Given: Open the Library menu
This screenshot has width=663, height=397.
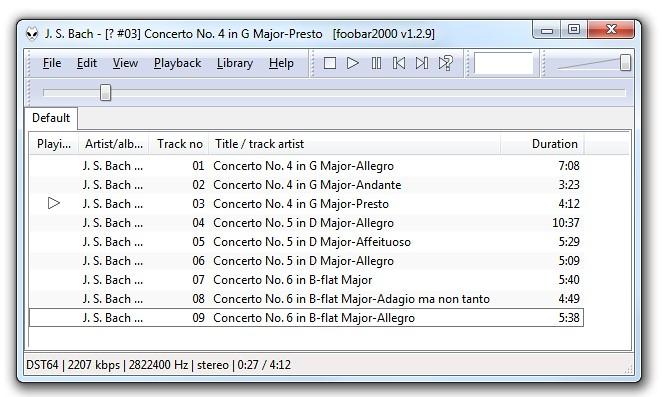Looking at the screenshot, I should [x=235, y=63].
